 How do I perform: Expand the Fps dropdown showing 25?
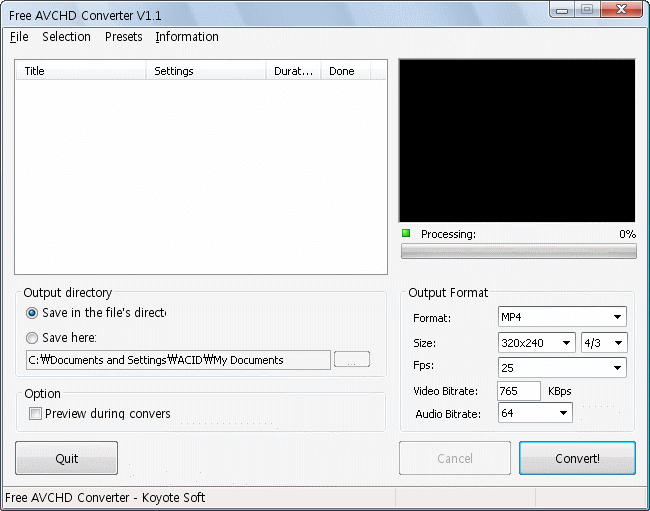[562, 368]
